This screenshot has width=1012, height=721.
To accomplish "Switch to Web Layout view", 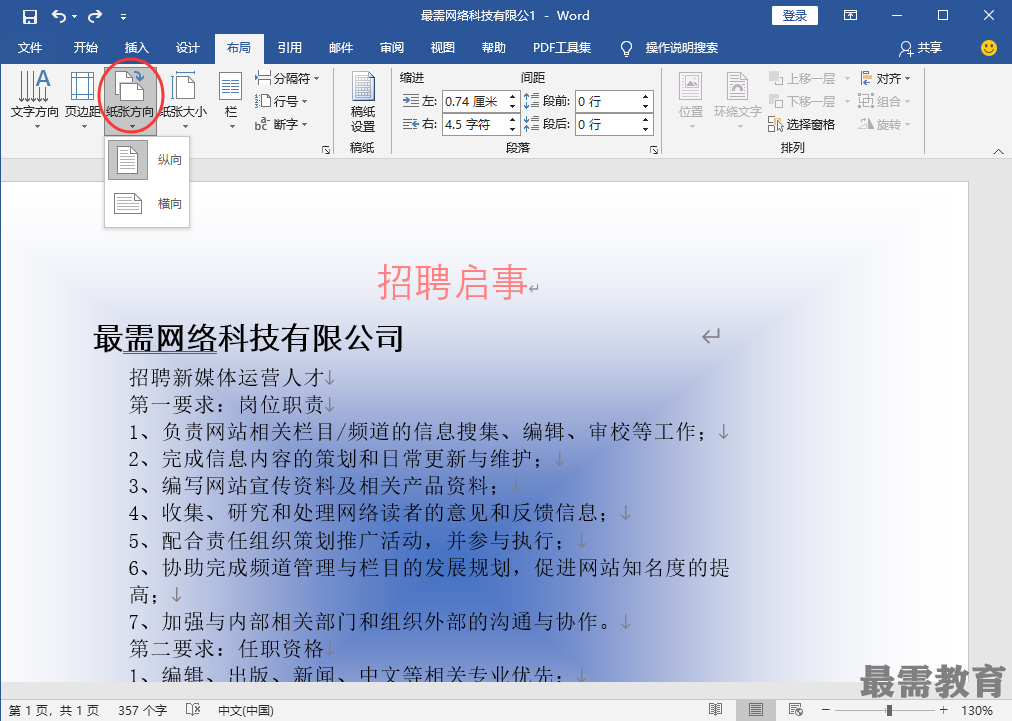I will pyautogui.click(x=796, y=710).
